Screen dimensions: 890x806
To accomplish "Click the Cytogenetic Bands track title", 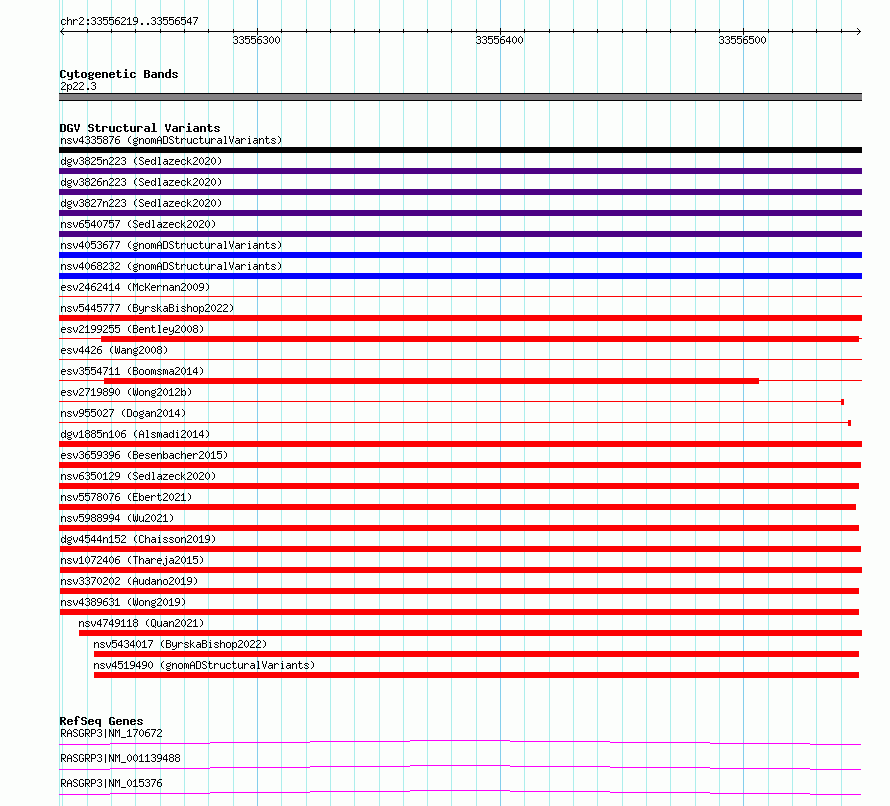I will (119, 74).
